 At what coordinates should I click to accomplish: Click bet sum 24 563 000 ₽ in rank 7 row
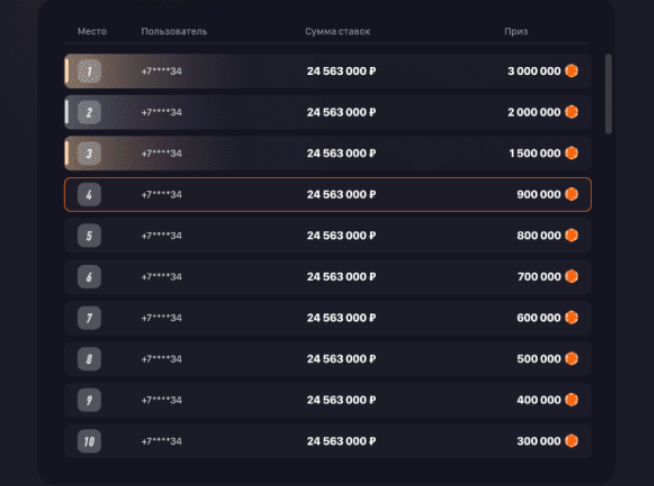click(x=341, y=318)
